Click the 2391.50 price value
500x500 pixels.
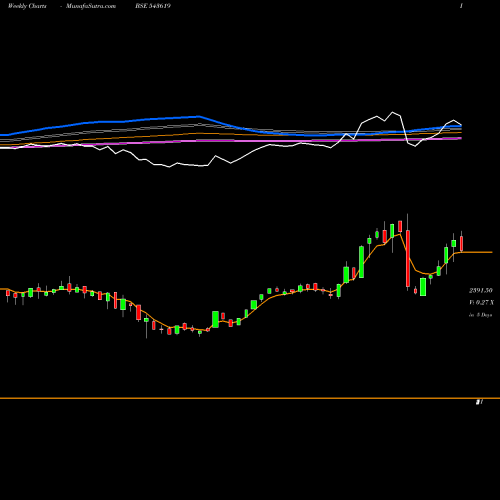click(480, 291)
